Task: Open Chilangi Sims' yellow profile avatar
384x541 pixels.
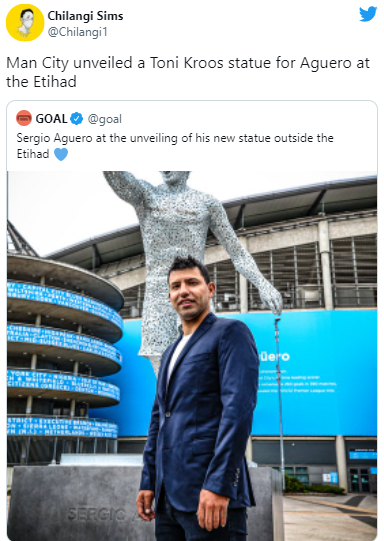Action: 25,23
